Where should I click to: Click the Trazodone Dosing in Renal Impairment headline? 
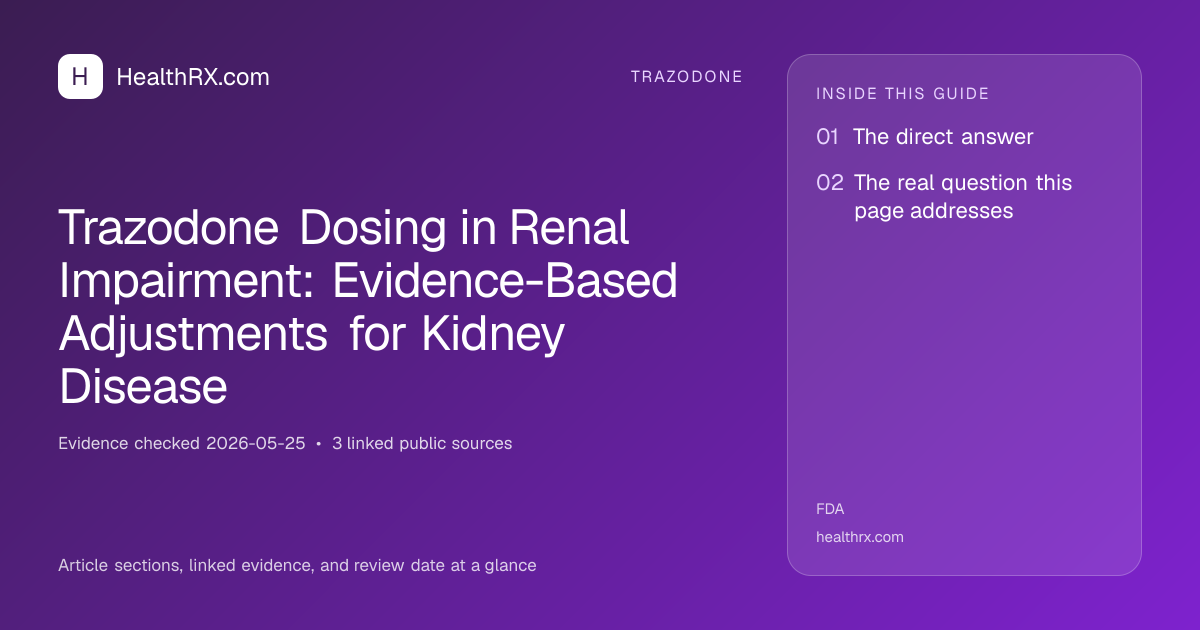pos(368,307)
